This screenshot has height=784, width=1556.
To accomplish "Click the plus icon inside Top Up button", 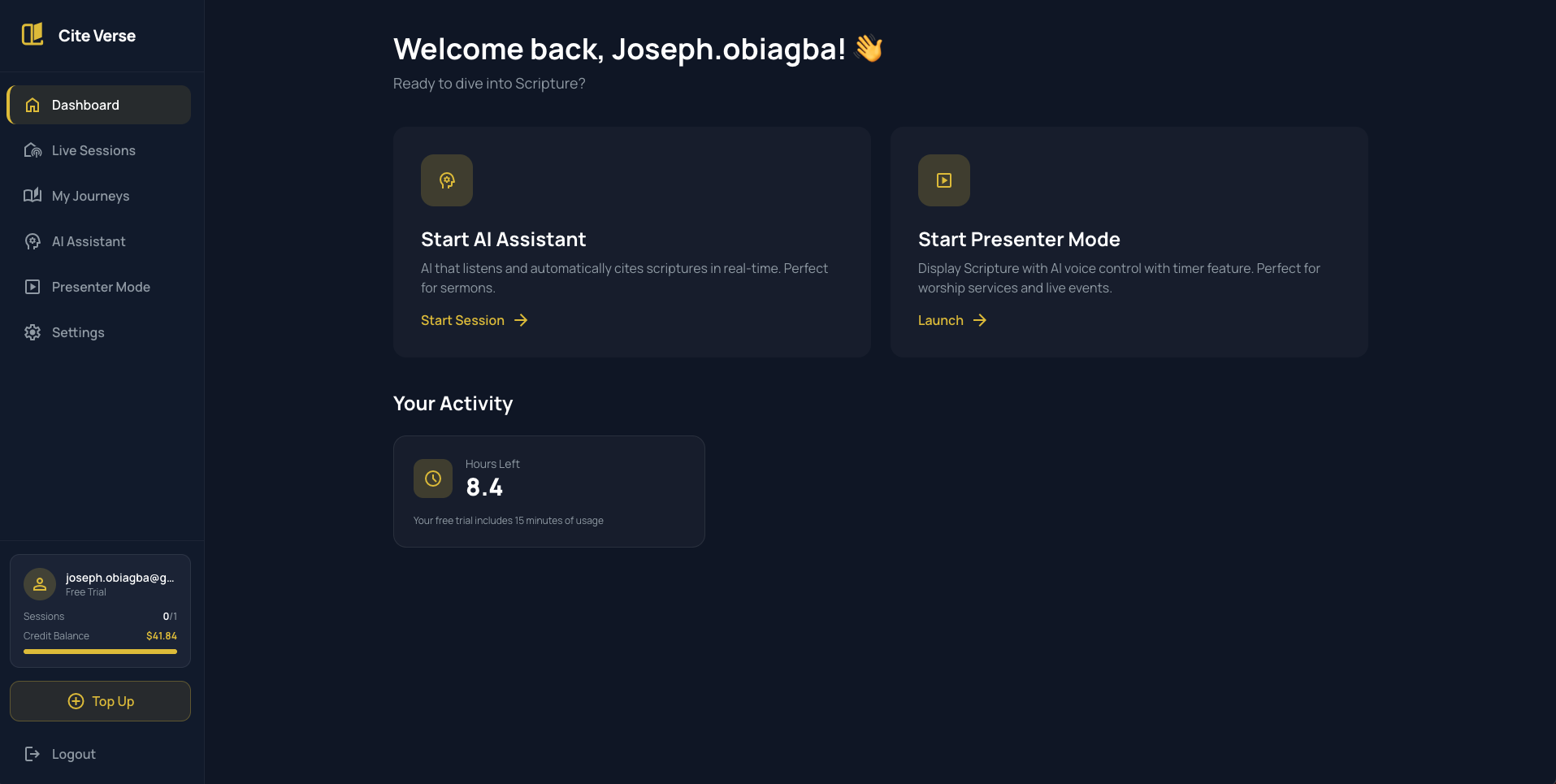I will (x=76, y=700).
